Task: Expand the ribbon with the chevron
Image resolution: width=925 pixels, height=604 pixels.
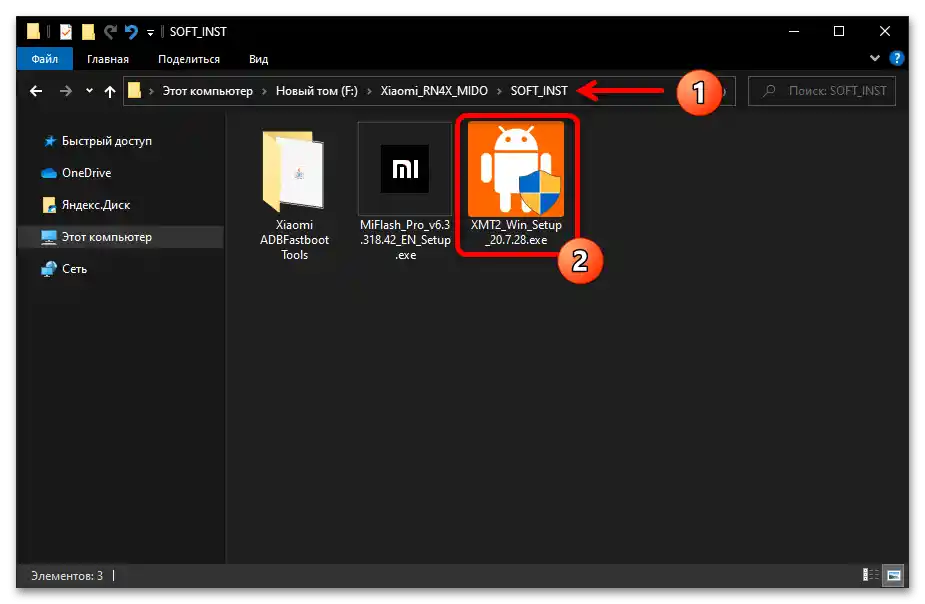Action: (874, 58)
